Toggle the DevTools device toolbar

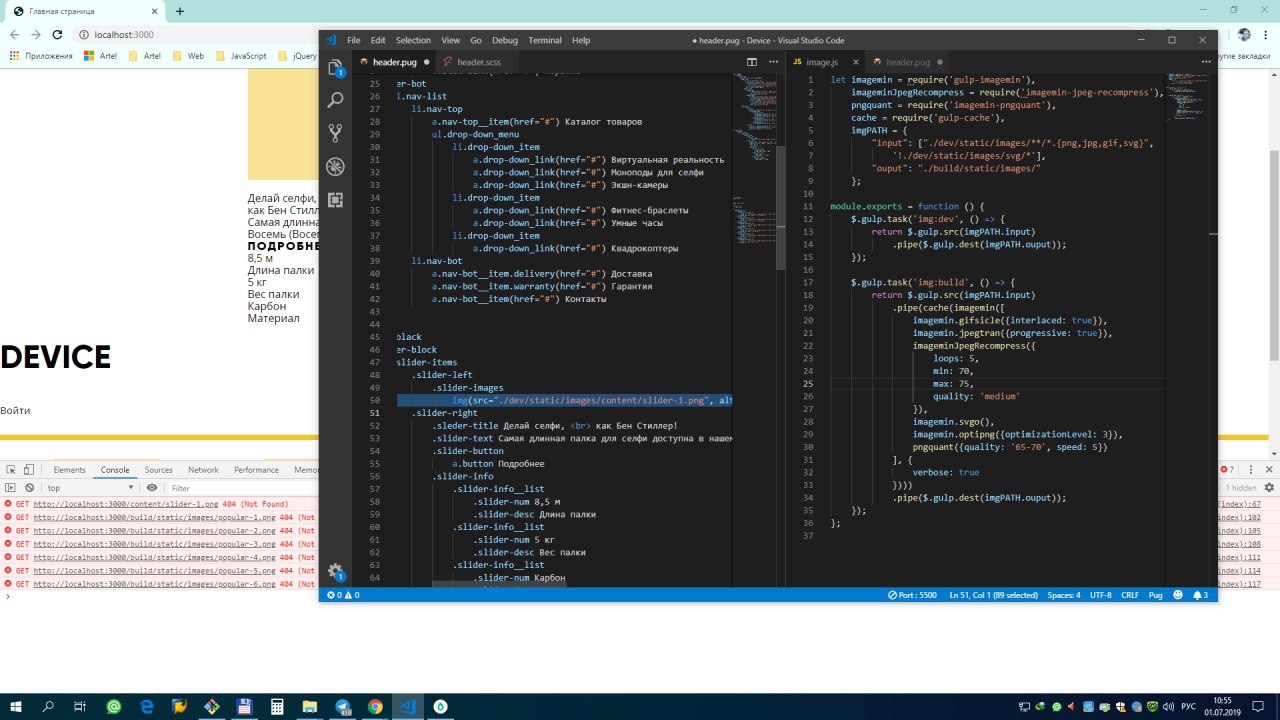tap(29, 469)
